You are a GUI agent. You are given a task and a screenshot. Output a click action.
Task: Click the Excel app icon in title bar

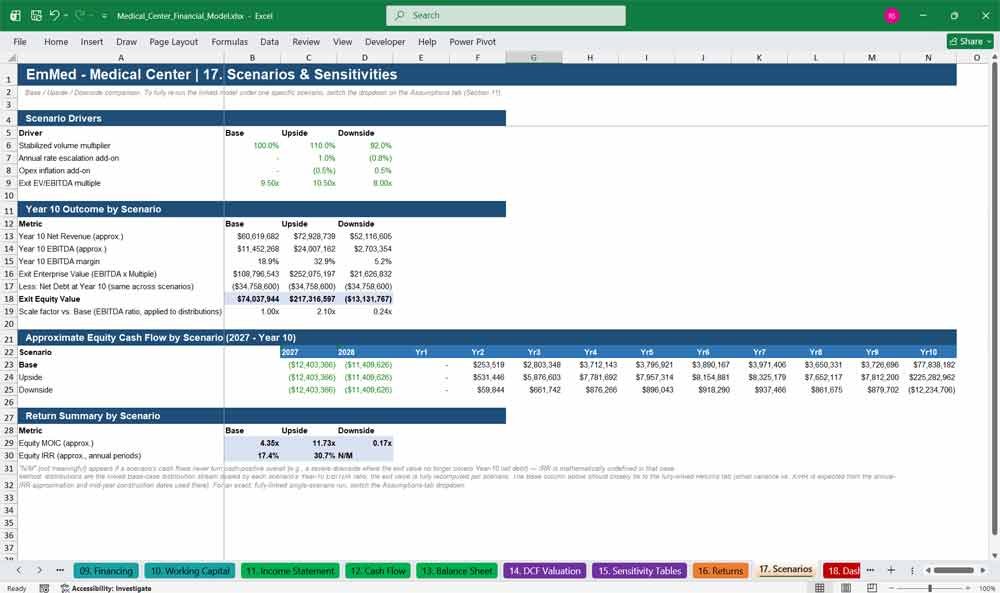15,15
